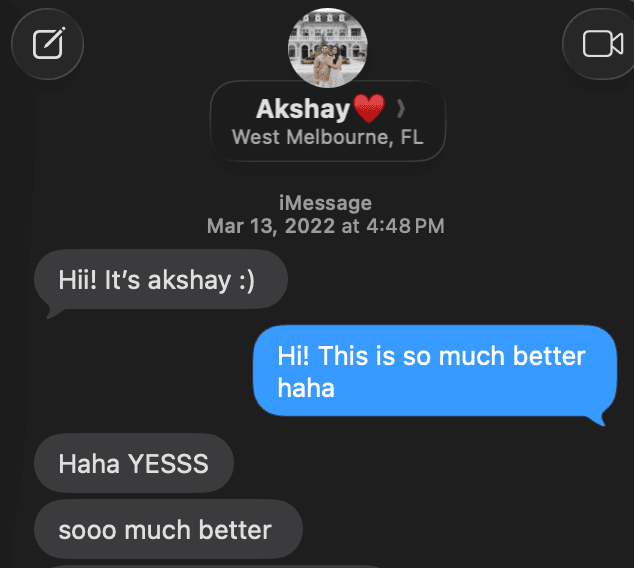Click the smiley ":)" in first message
The image size is (634, 568).
(x=247, y=281)
